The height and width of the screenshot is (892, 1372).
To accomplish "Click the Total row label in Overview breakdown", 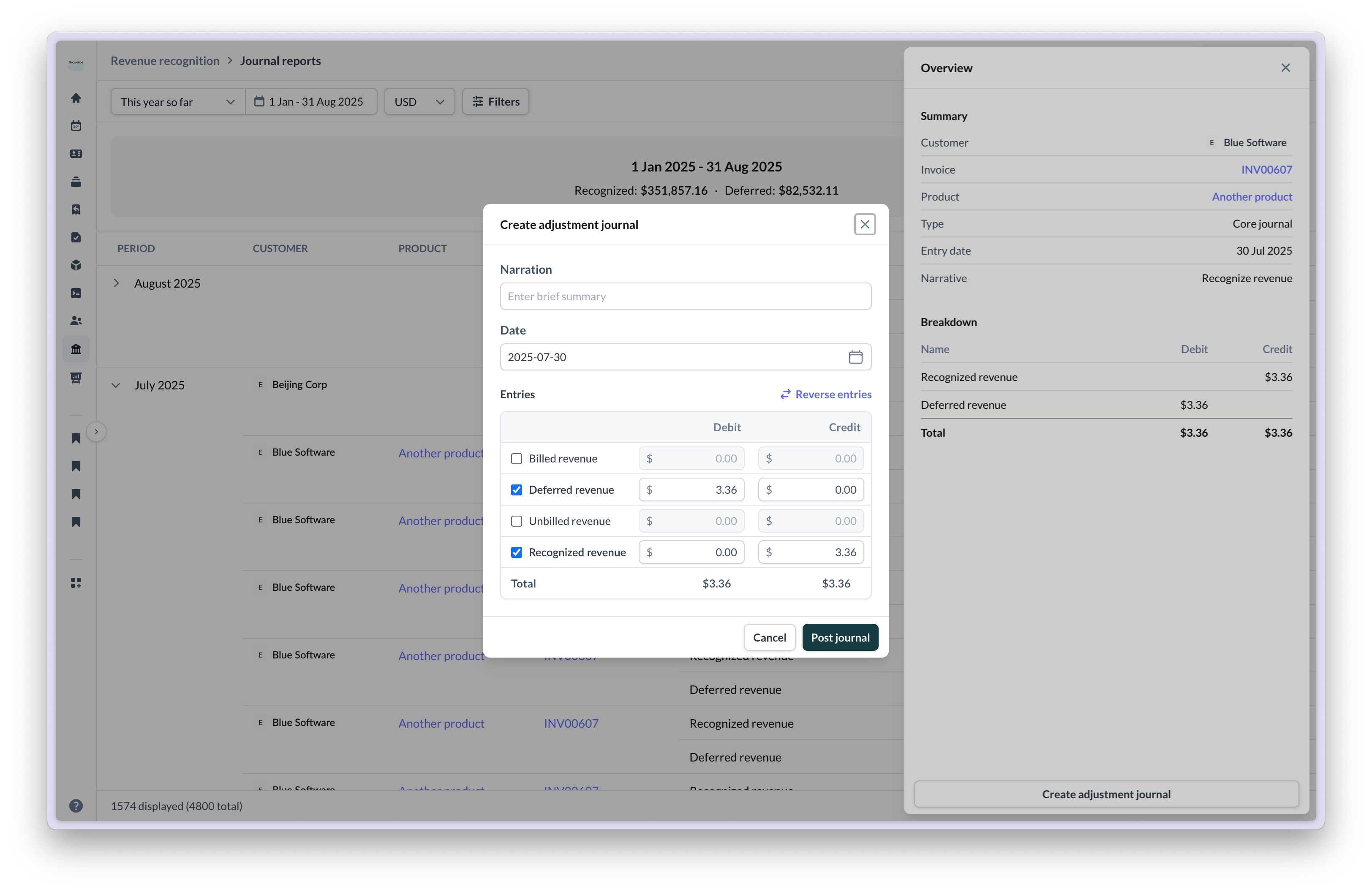I will pos(933,433).
